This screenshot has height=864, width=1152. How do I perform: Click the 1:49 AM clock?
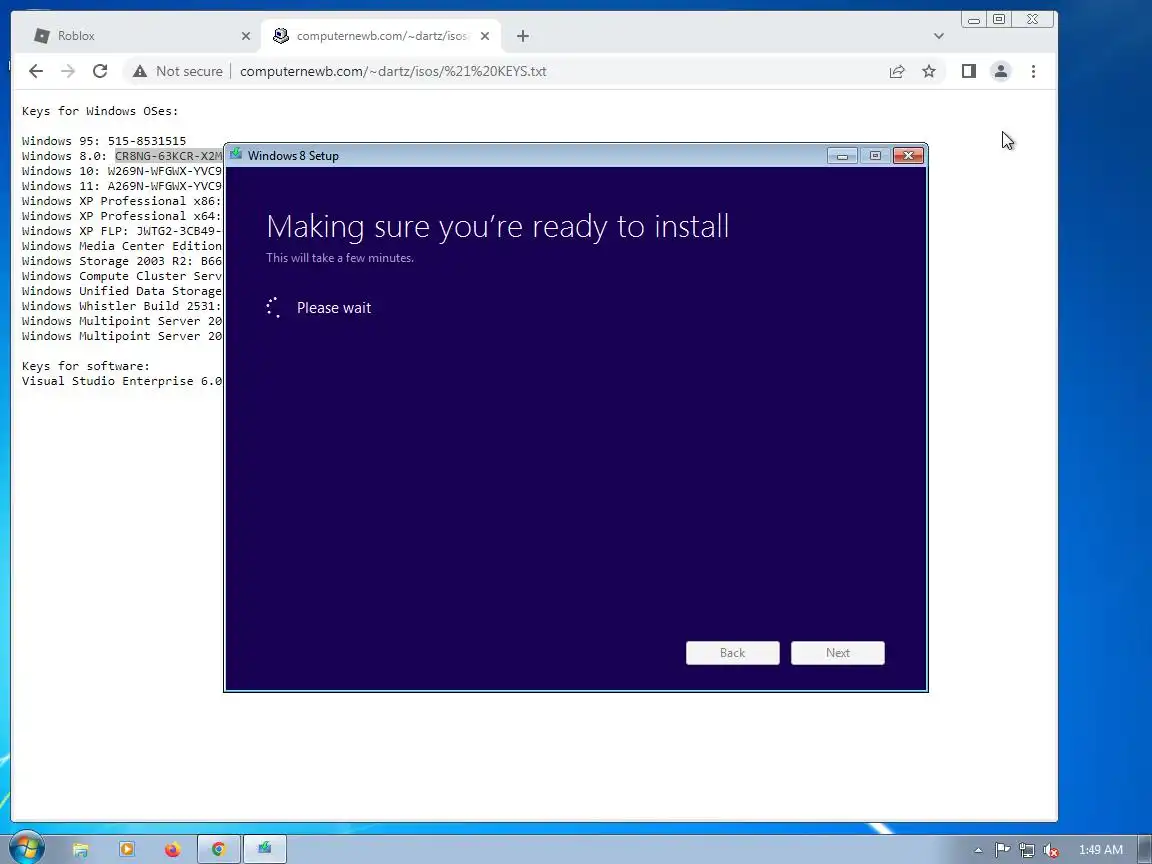coord(1100,850)
